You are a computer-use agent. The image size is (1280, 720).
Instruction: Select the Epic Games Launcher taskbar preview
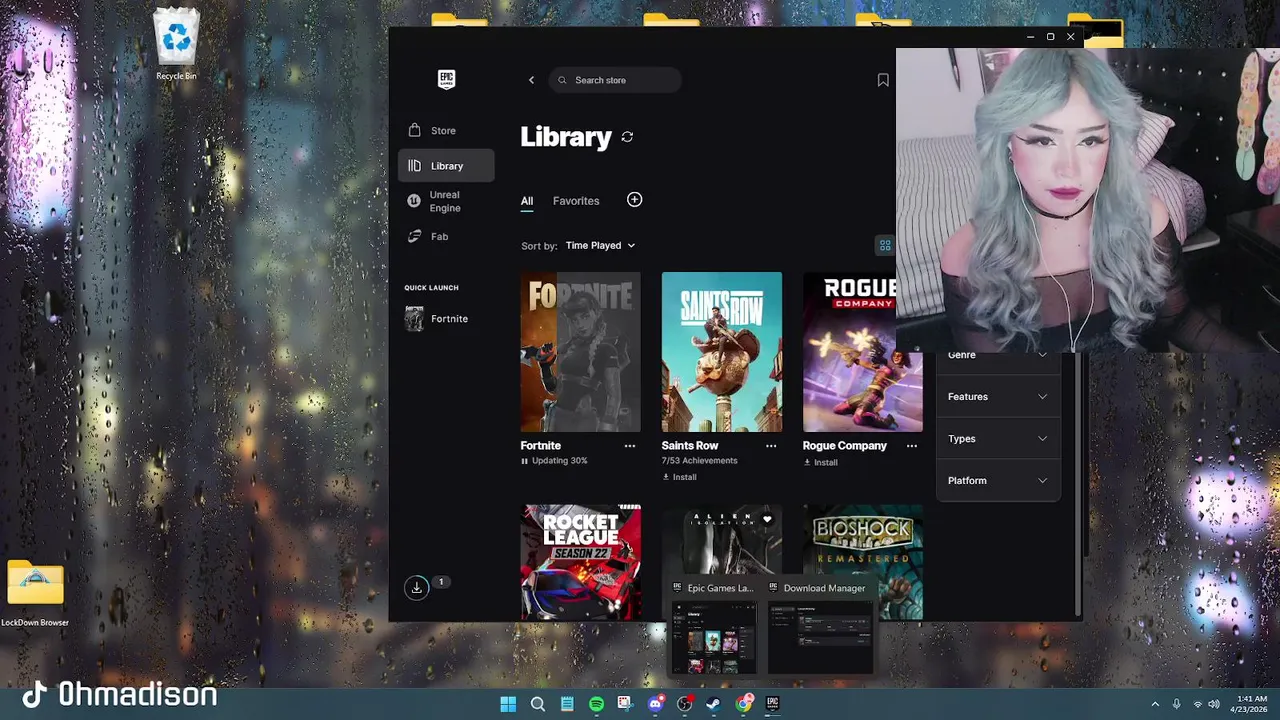pyautogui.click(x=714, y=626)
